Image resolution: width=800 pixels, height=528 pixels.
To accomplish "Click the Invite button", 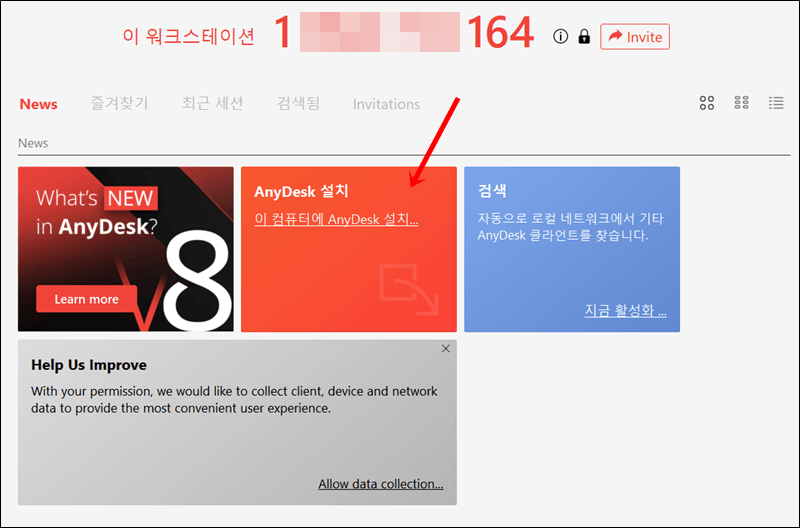I will pyautogui.click(x=635, y=37).
